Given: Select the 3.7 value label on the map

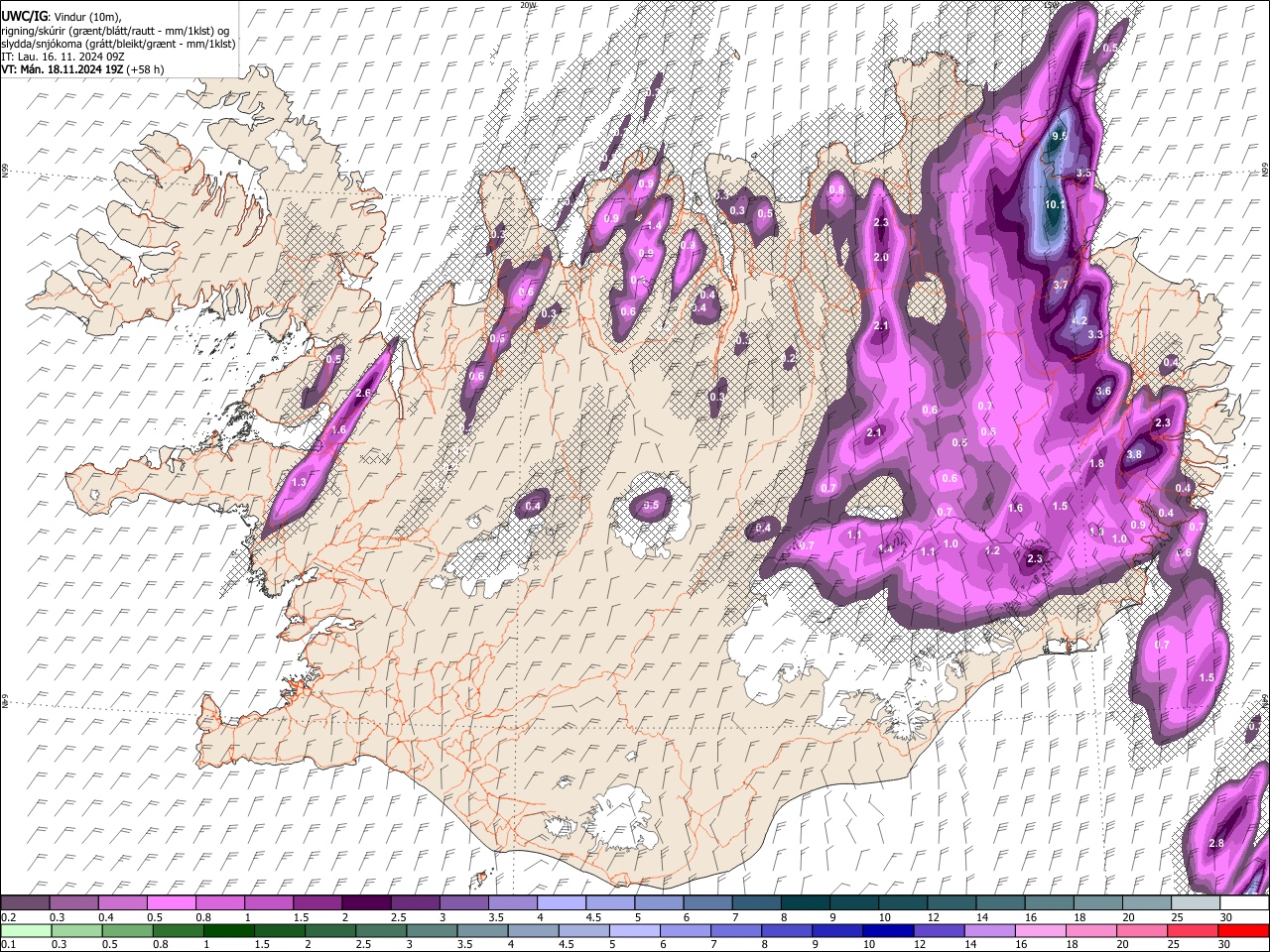Looking at the screenshot, I should pos(1060,285).
